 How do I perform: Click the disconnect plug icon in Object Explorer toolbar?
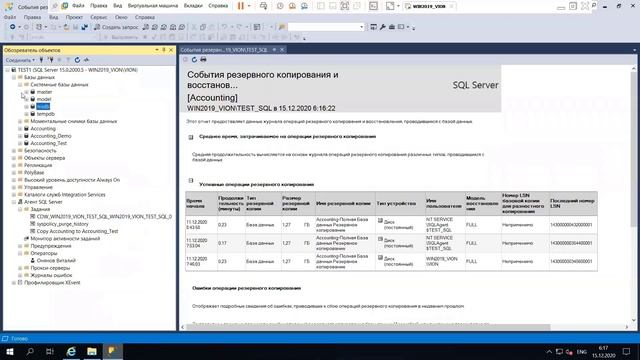[x=51, y=60]
